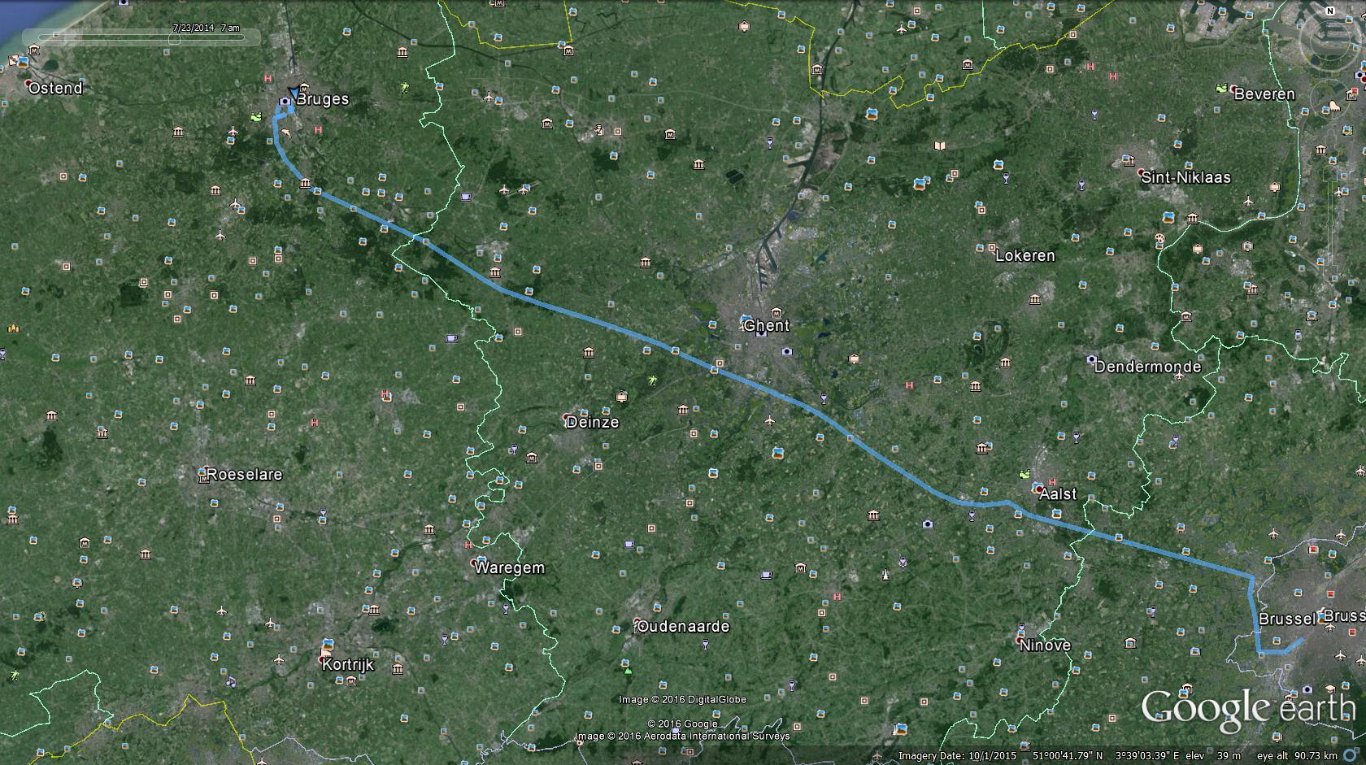Image resolution: width=1366 pixels, height=765 pixels.
Task: Click the blue track arrow at Bruges
Action: coord(293,94)
